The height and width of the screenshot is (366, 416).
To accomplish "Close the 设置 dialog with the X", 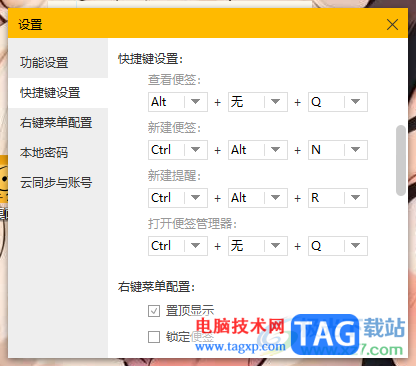I will click(x=392, y=24).
